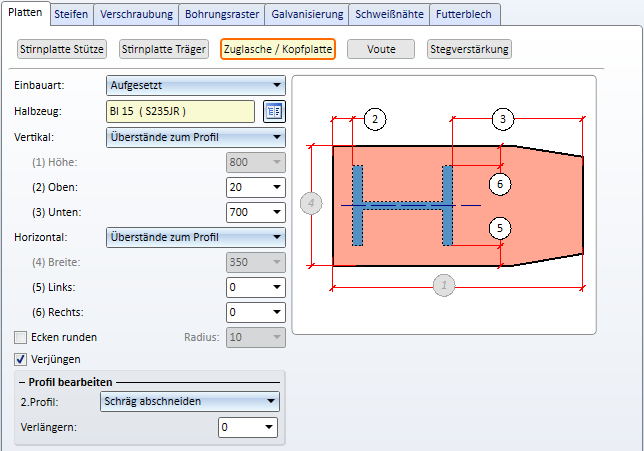Viewport: 644px width, 451px height.
Task: Click dimension marker 3 in the diagram
Action: (x=502, y=119)
